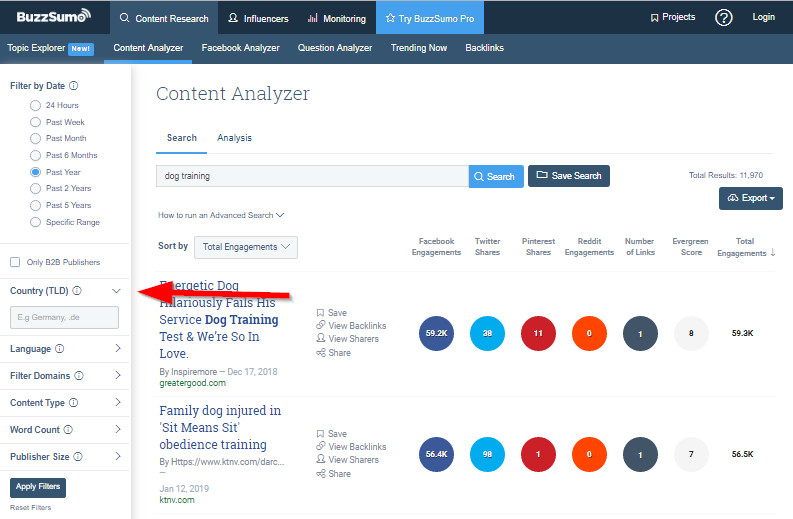Click the Country (TLD) info icon
This screenshot has height=519, width=793.
coord(77,290)
